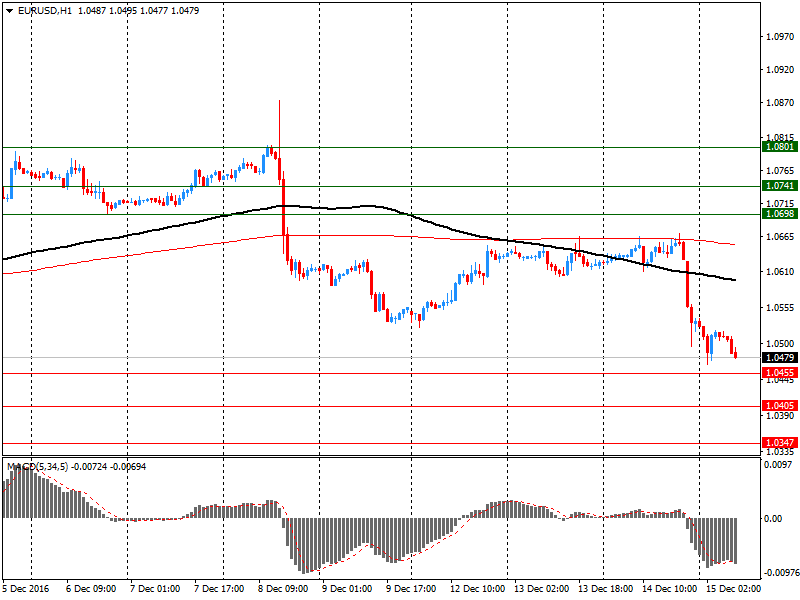Click the 13 Dec 02:00 time label
800x600 pixels.
(542, 589)
